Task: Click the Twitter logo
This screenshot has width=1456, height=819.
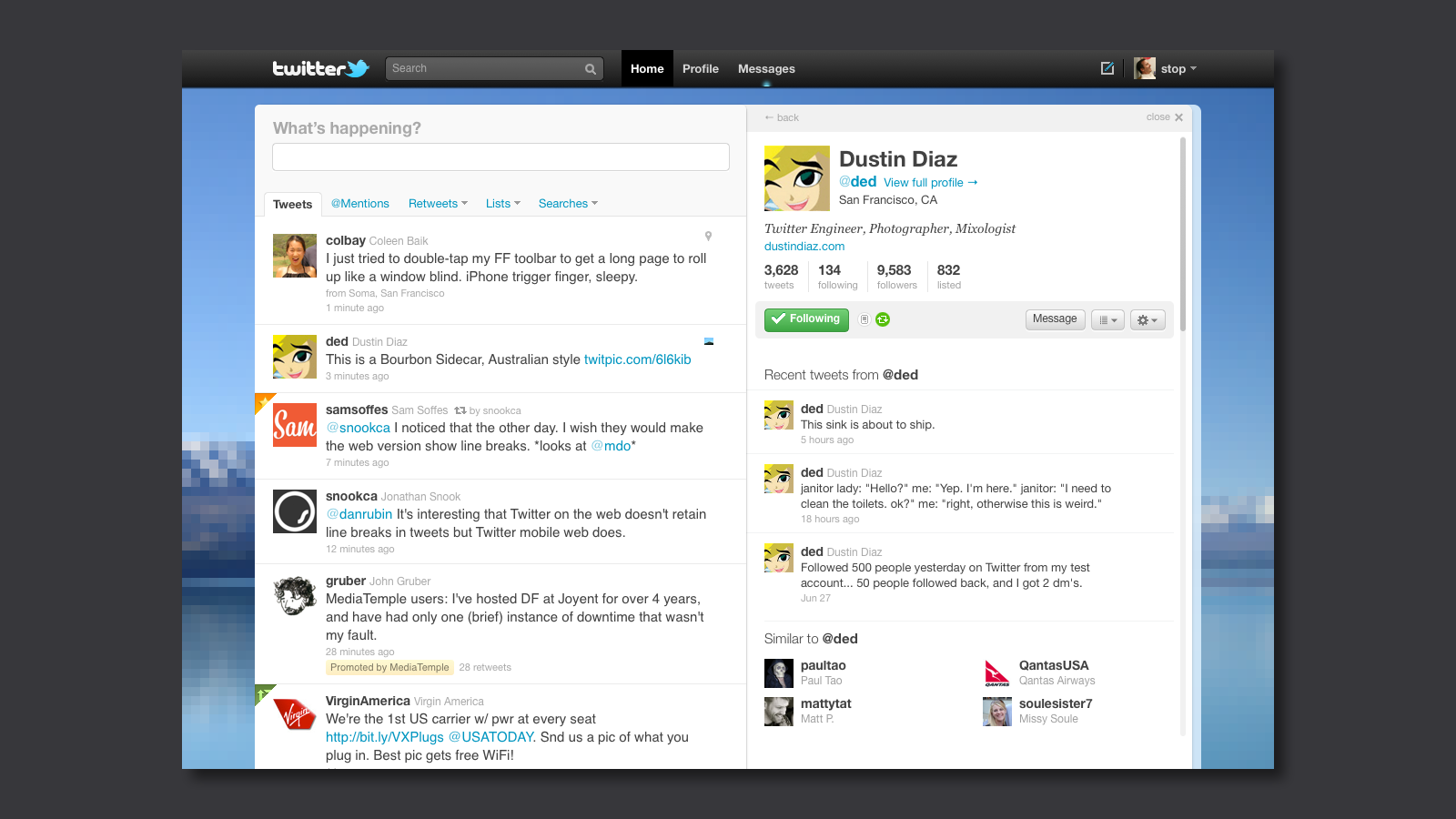Action: [320, 68]
